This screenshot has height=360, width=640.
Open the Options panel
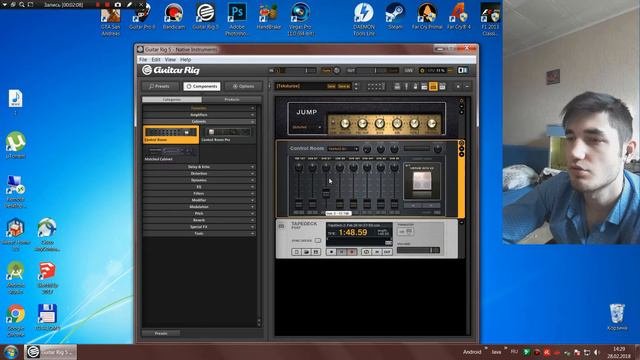pos(243,86)
